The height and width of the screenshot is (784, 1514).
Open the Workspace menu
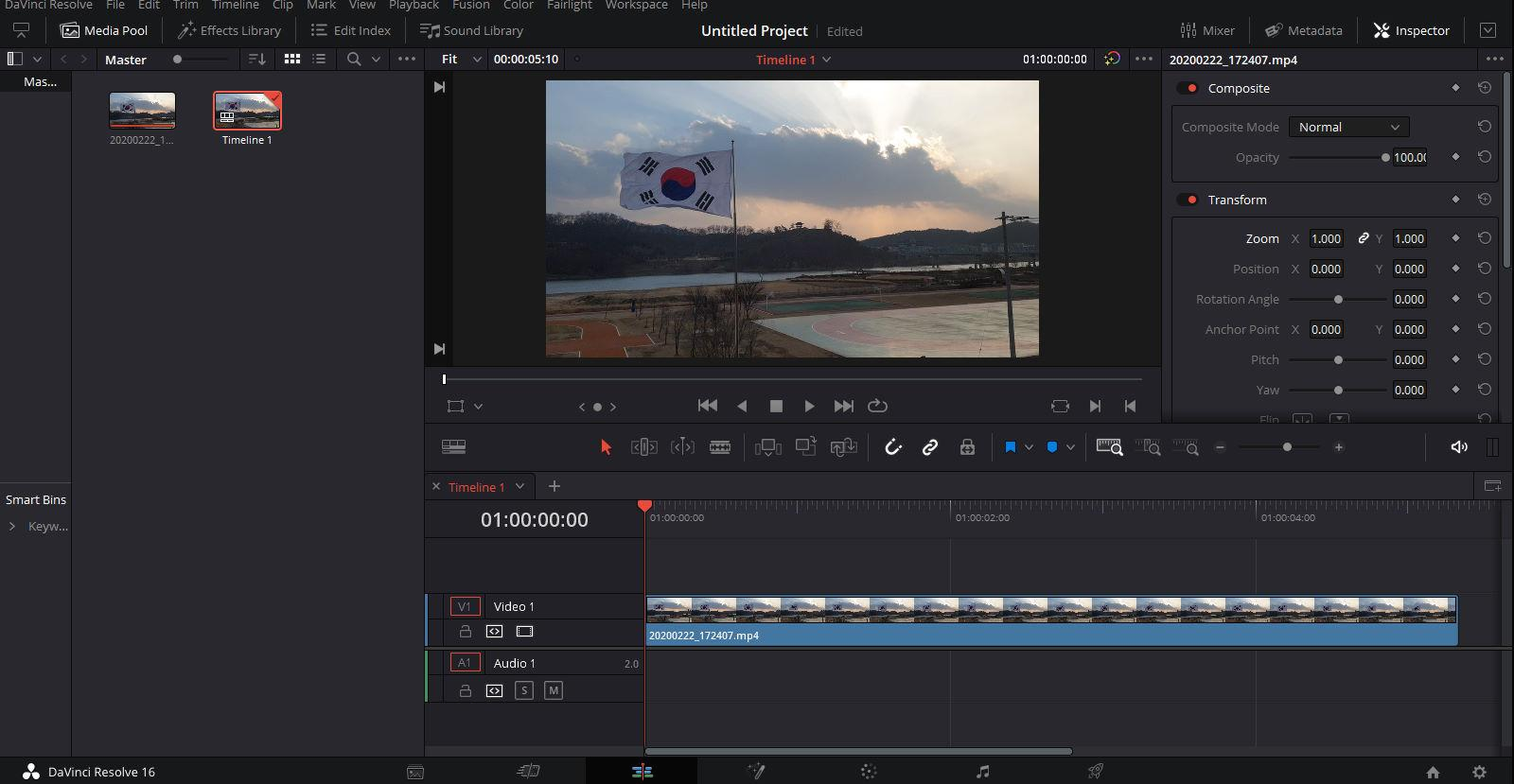point(636,5)
